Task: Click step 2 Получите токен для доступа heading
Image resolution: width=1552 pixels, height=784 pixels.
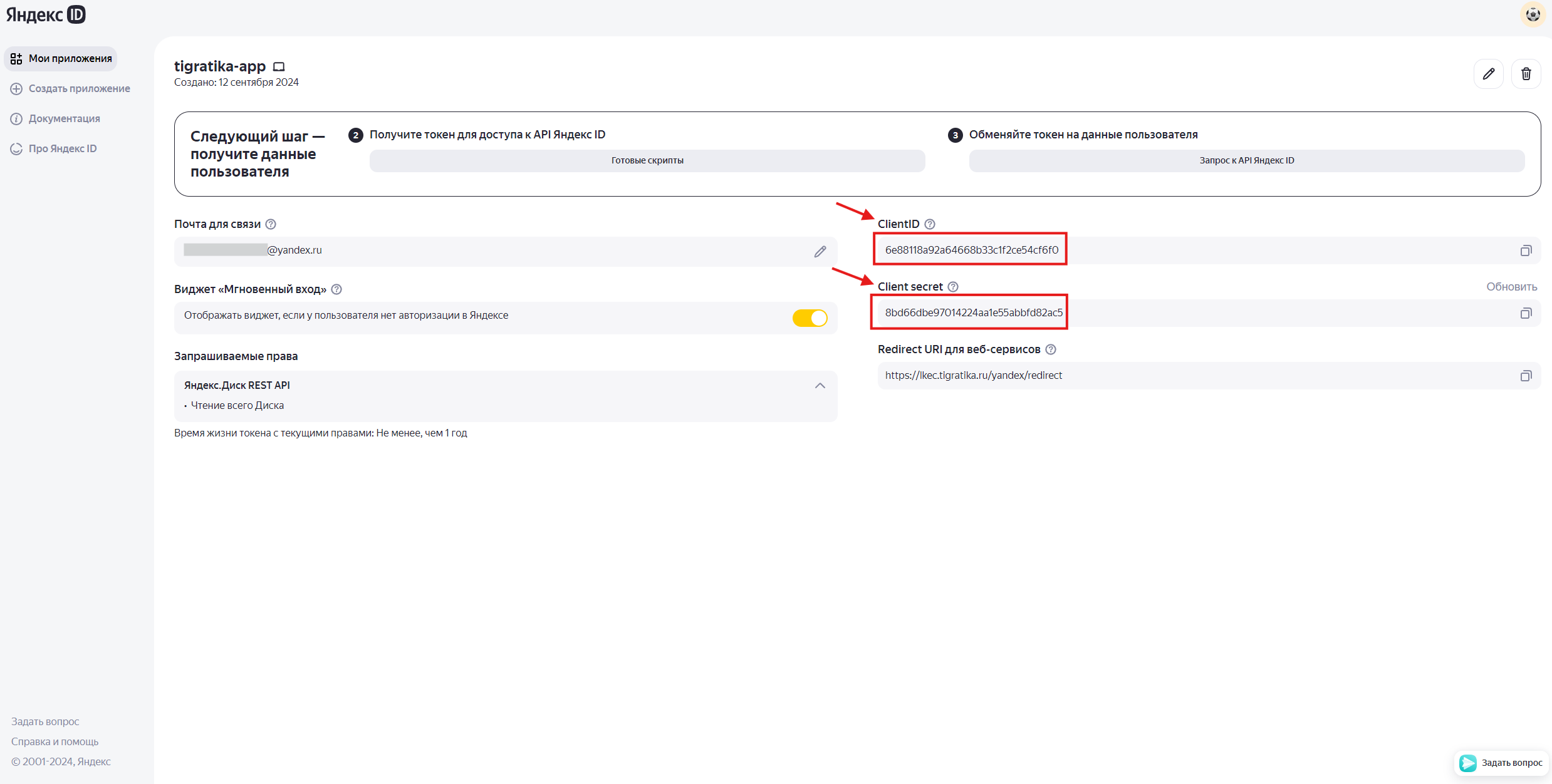Action: point(487,135)
